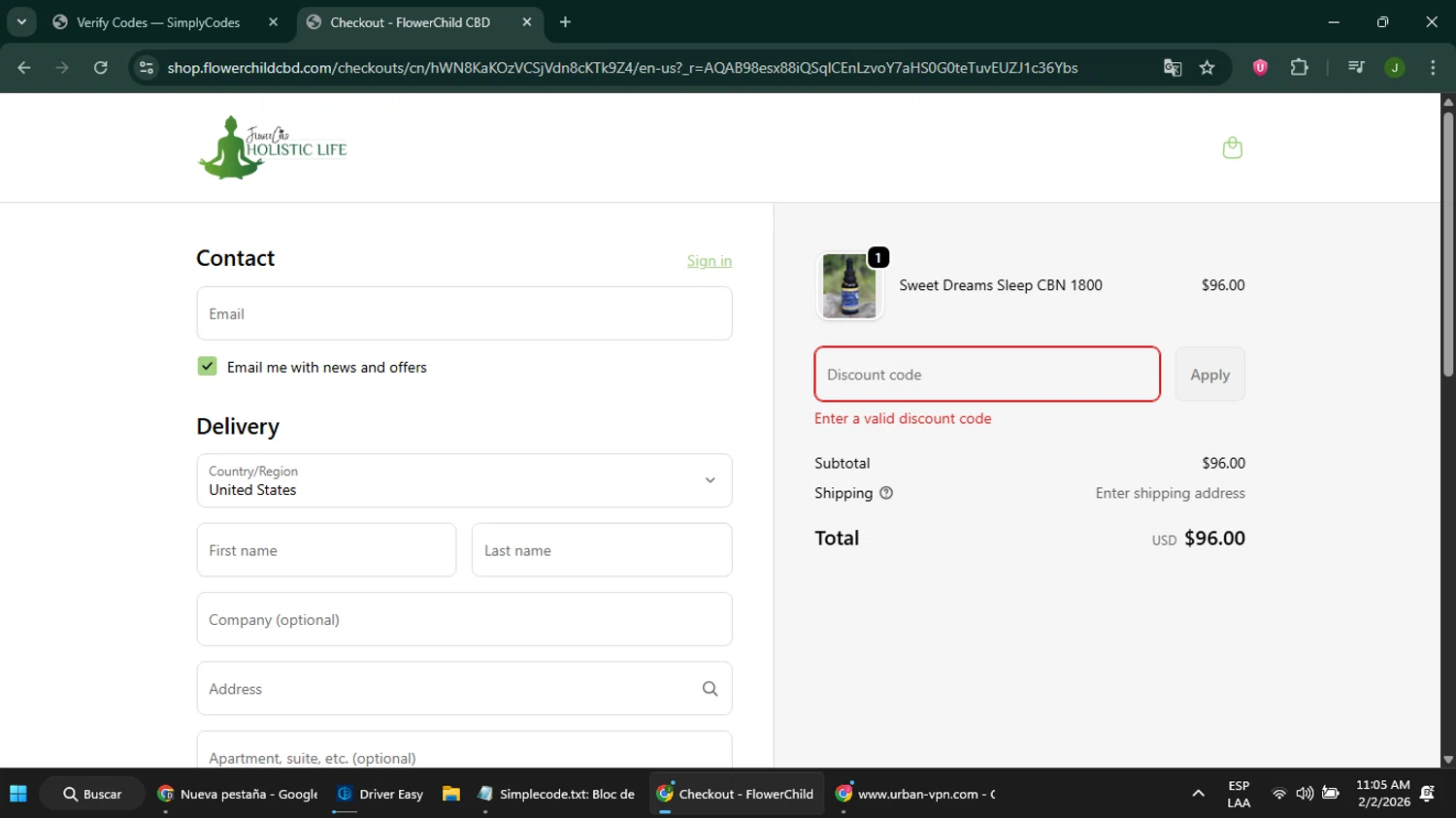The image size is (1456, 818).
Task: Click the Sweet Dreams Sleep product thumbnail
Action: click(849, 286)
